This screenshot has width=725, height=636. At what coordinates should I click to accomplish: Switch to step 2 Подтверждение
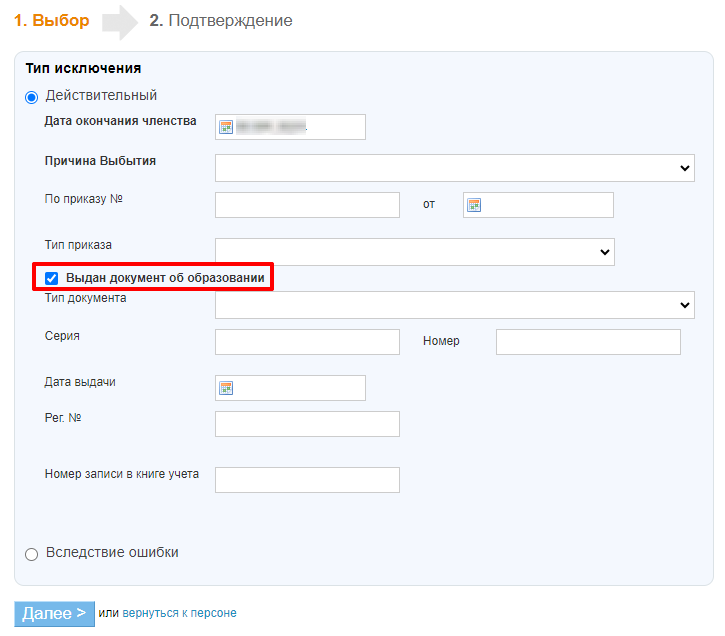point(221,21)
